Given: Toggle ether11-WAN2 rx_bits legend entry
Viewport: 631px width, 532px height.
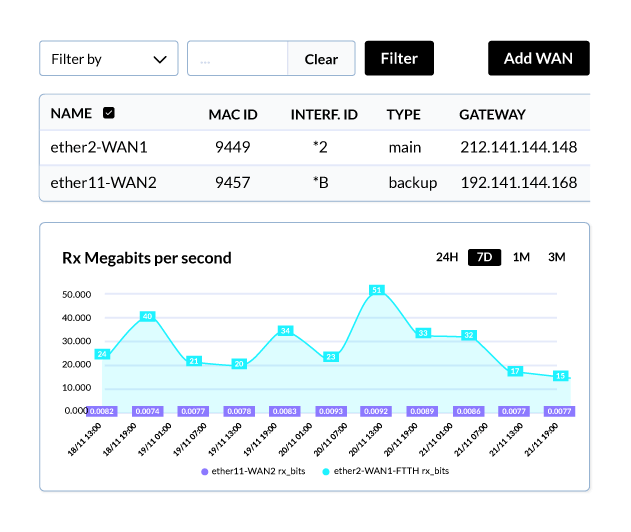Looking at the screenshot, I should [x=253, y=471].
